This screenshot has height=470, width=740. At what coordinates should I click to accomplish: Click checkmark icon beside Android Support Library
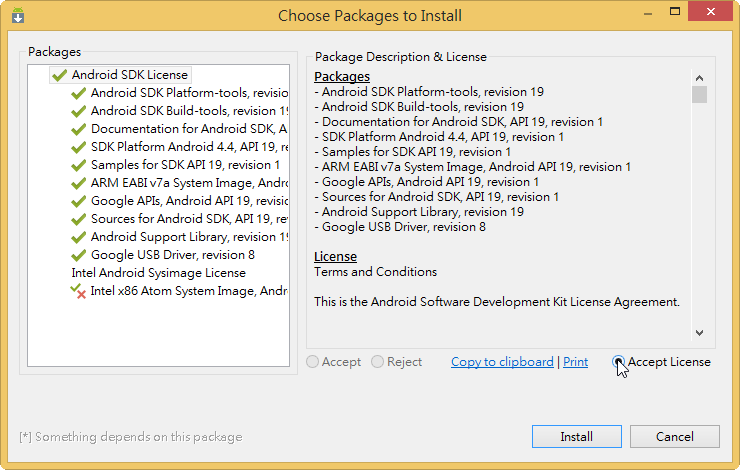pos(78,237)
